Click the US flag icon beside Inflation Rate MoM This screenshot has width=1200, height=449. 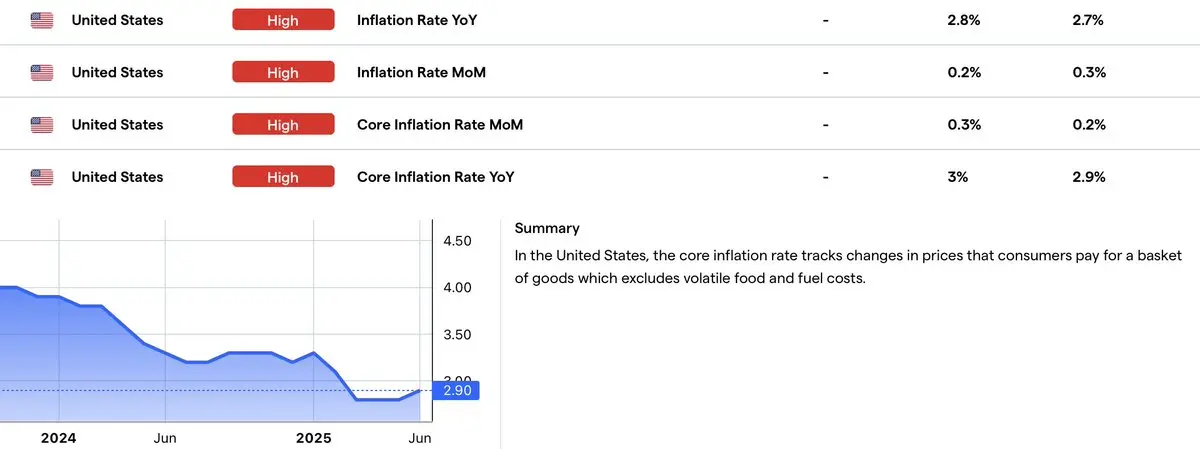pyautogui.click(x=42, y=72)
